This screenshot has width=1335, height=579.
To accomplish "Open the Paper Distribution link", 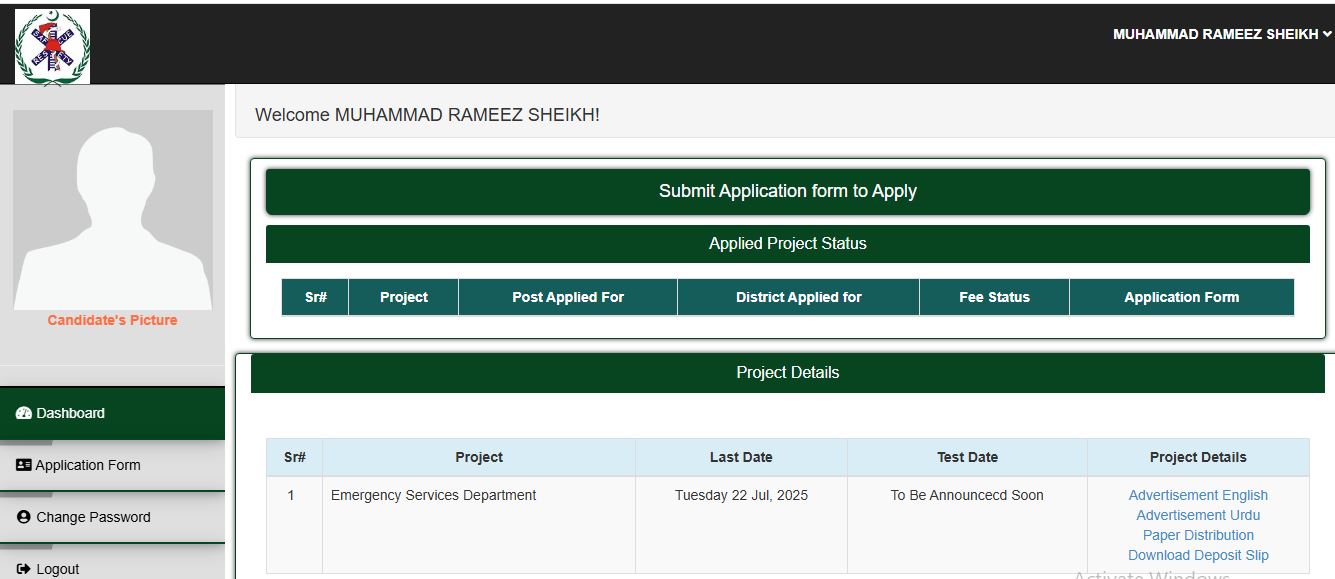I will 1198,535.
